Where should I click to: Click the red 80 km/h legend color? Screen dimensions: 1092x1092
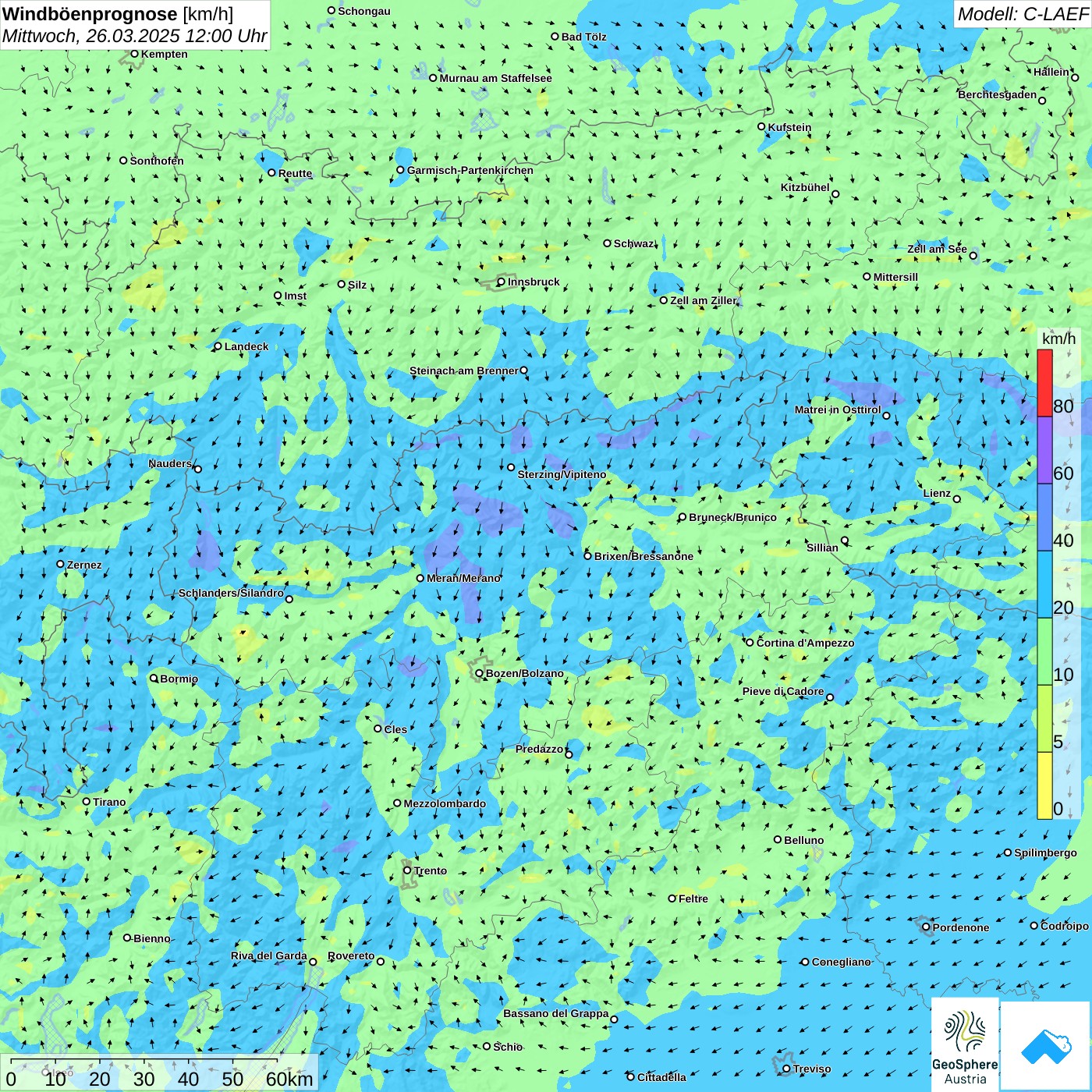pyautogui.click(x=1044, y=383)
